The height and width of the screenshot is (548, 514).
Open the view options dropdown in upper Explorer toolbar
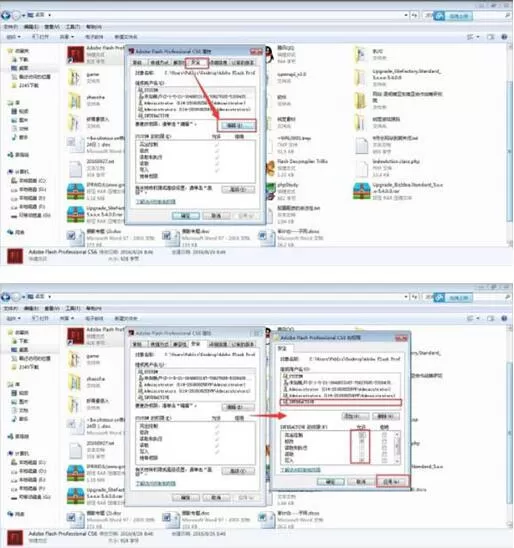[478, 37]
